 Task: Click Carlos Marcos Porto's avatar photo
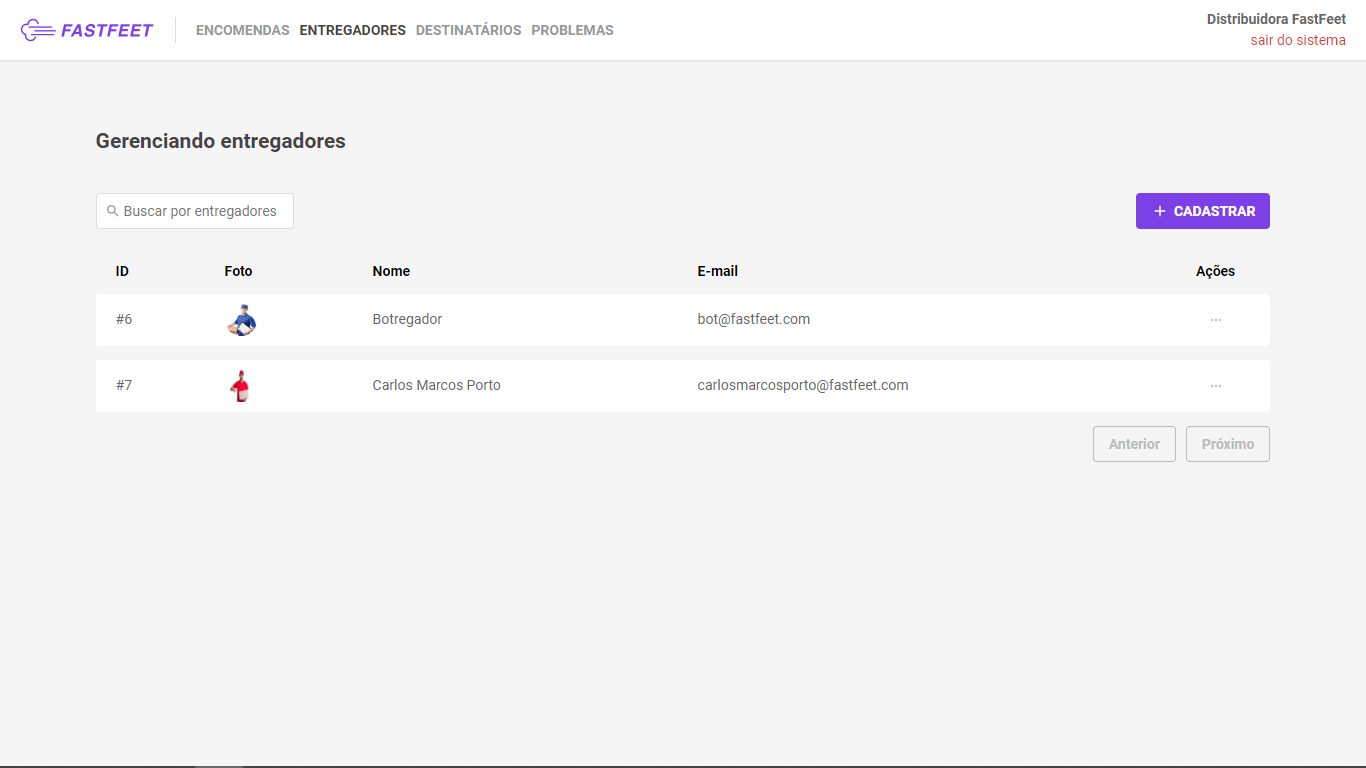click(239, 386)
